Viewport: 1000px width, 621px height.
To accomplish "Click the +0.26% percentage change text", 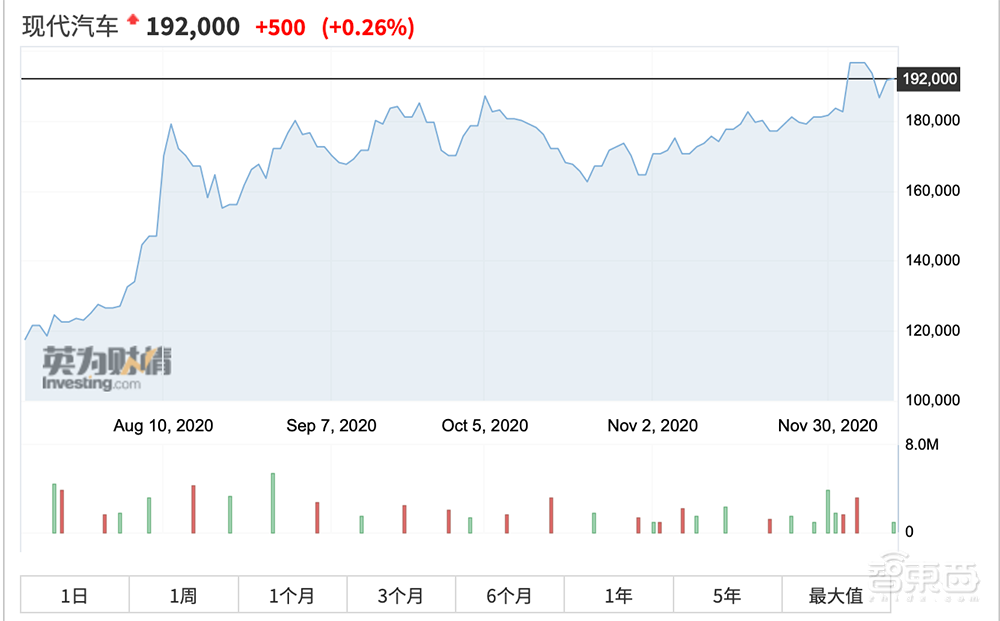I will click(x=368, y=28).
